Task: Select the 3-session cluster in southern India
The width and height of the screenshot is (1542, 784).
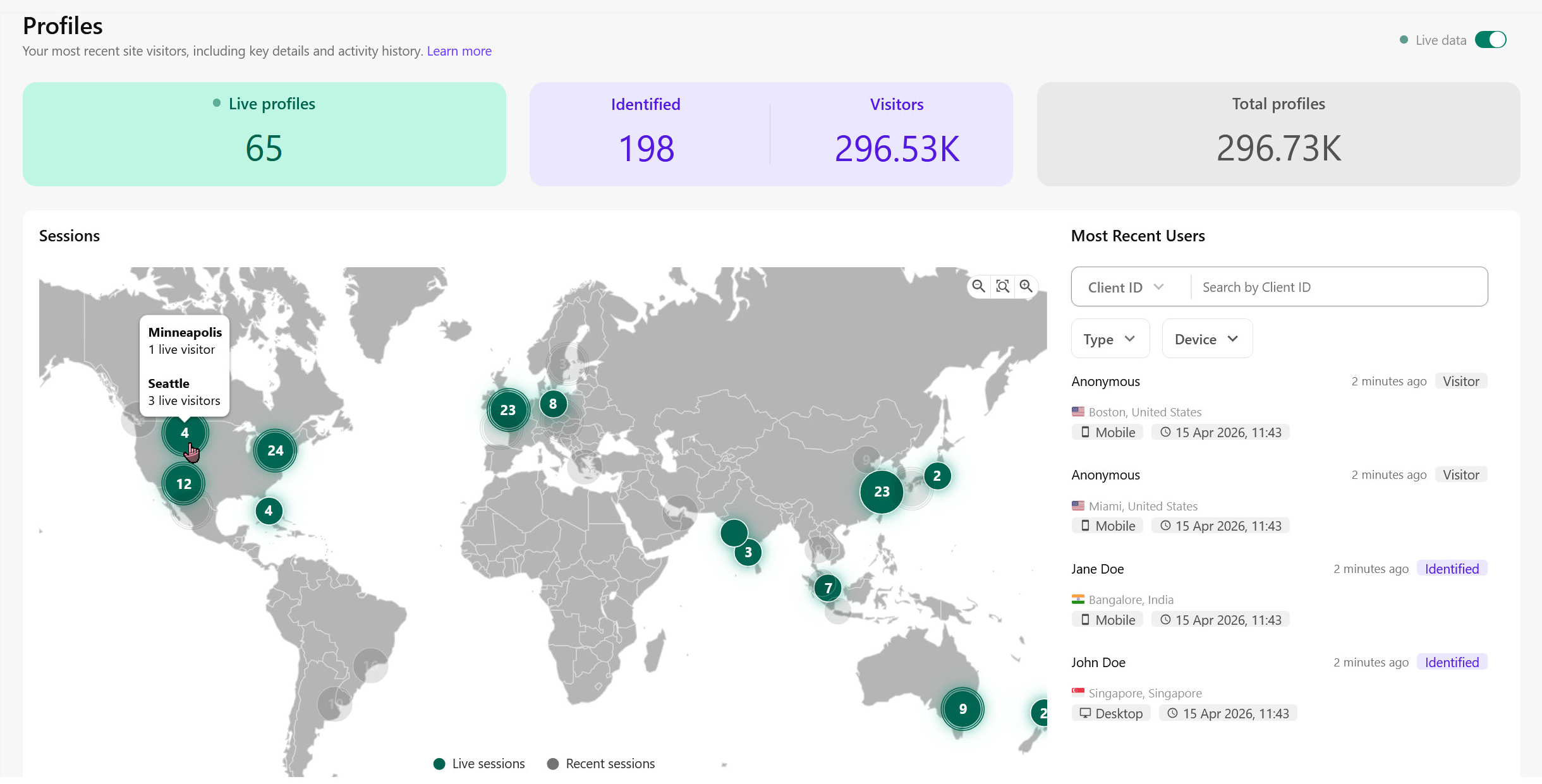Action: 748,552
